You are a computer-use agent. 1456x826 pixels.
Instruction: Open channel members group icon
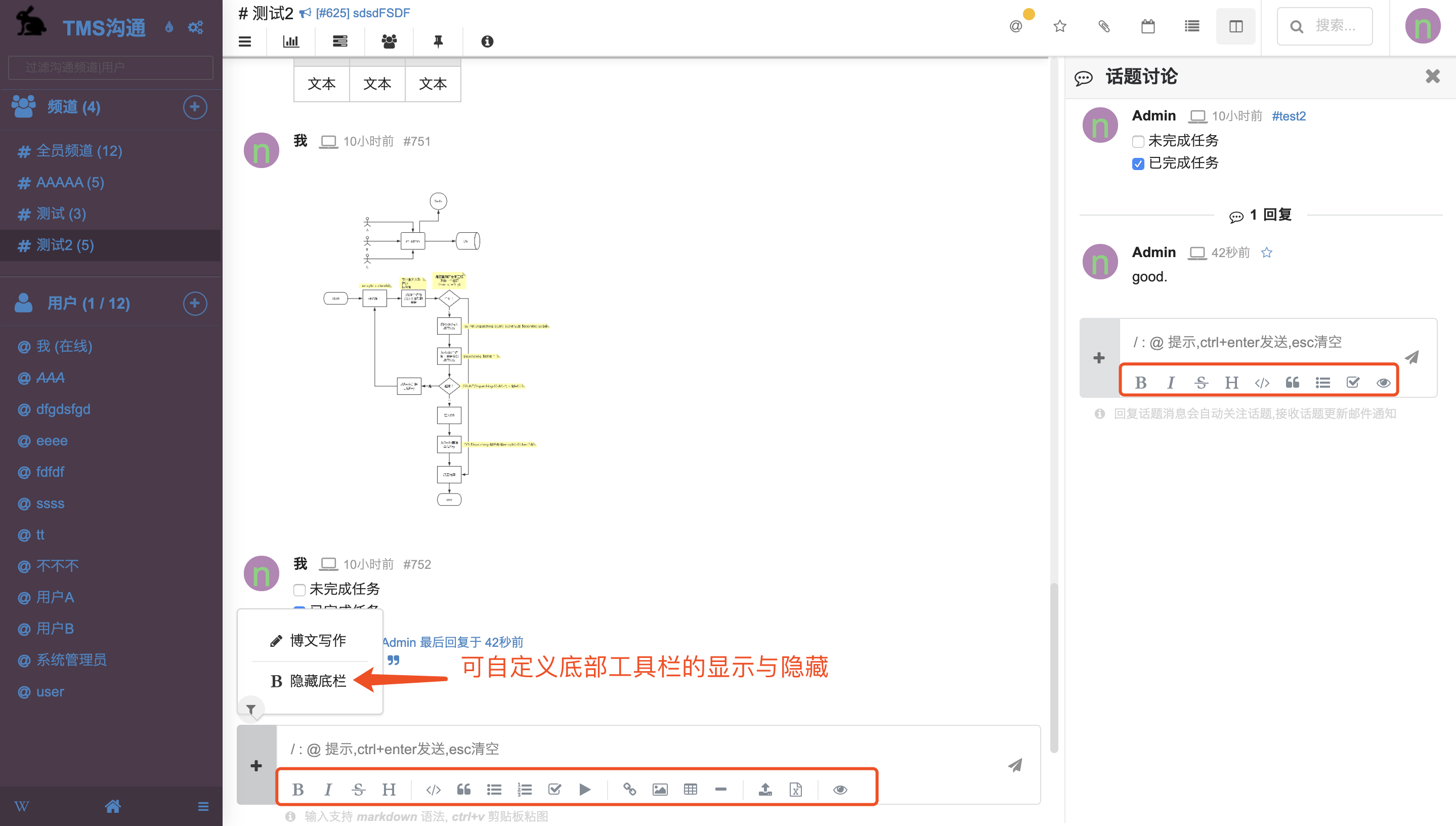[x=389, y=42]
